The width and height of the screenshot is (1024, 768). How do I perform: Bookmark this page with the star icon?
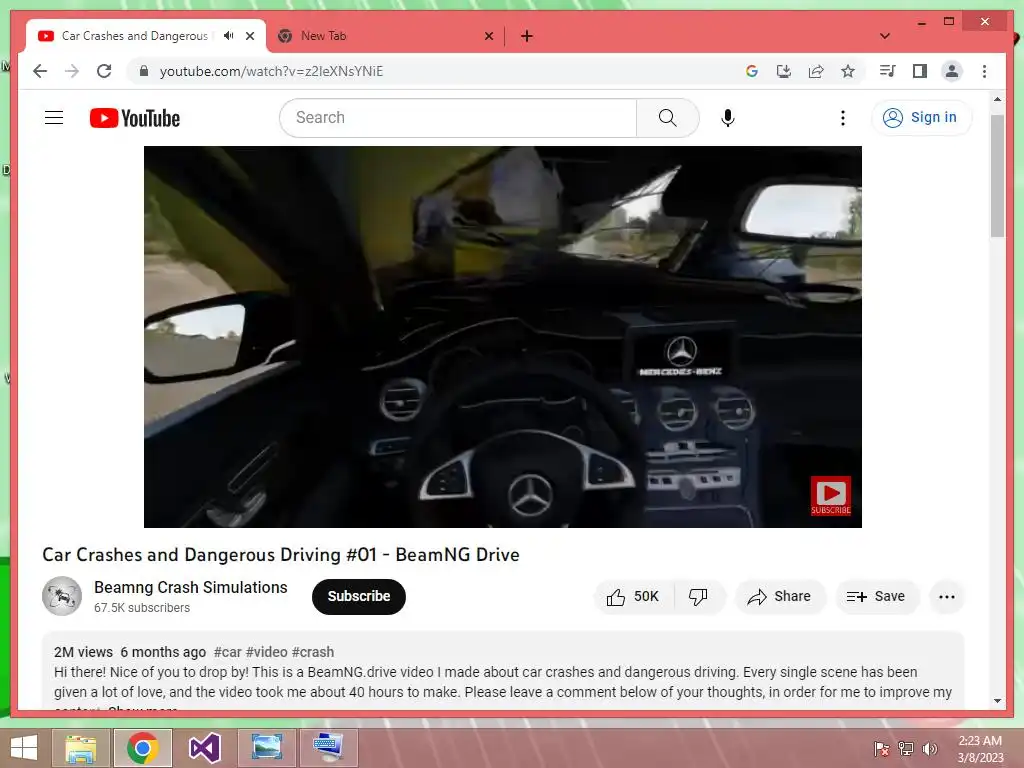[x=848, y=71]
